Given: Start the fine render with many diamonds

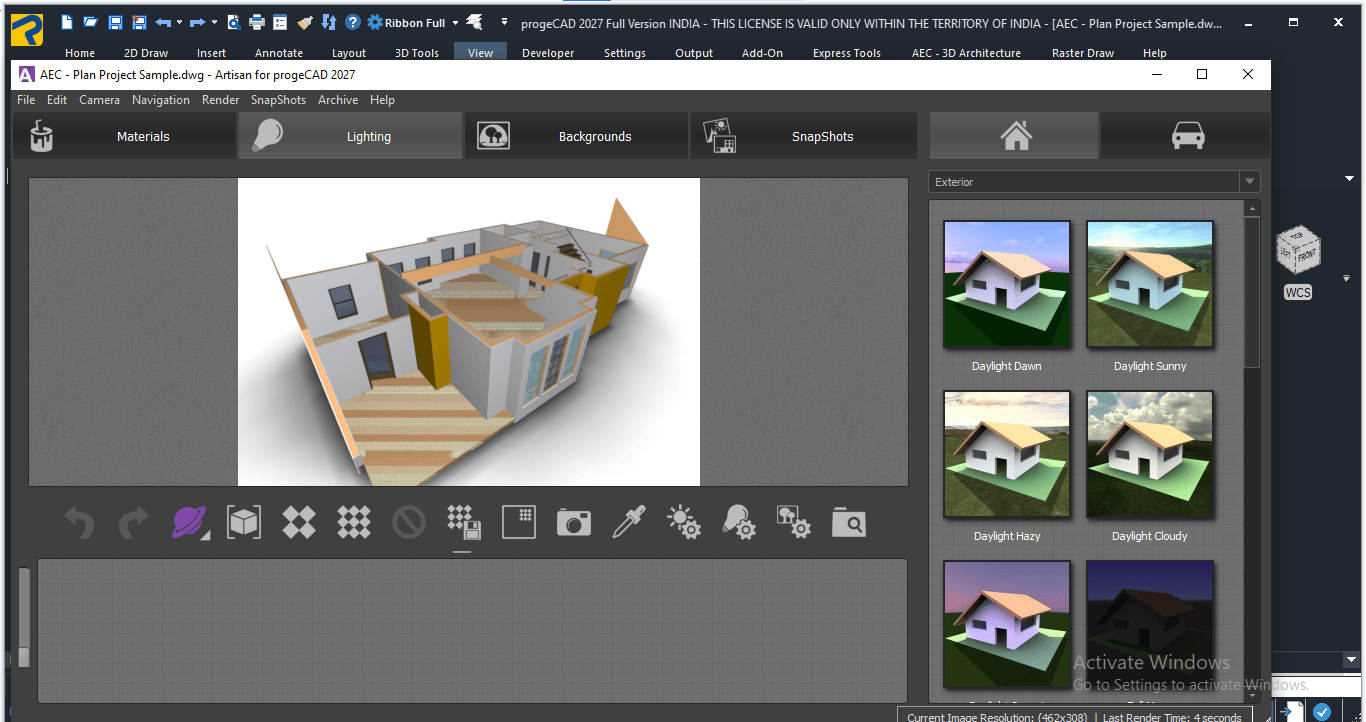Looking at the screenshot, I should 354,522.
